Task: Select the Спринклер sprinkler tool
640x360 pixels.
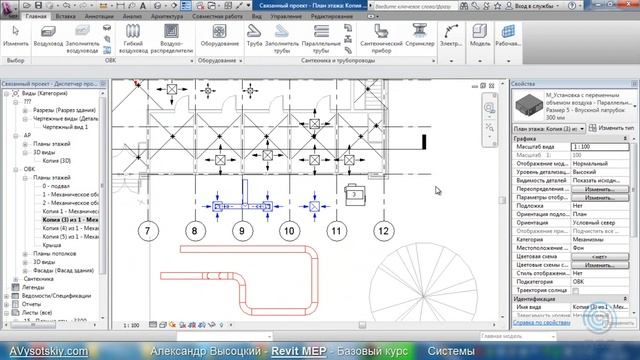Action: tap(420, 36)
